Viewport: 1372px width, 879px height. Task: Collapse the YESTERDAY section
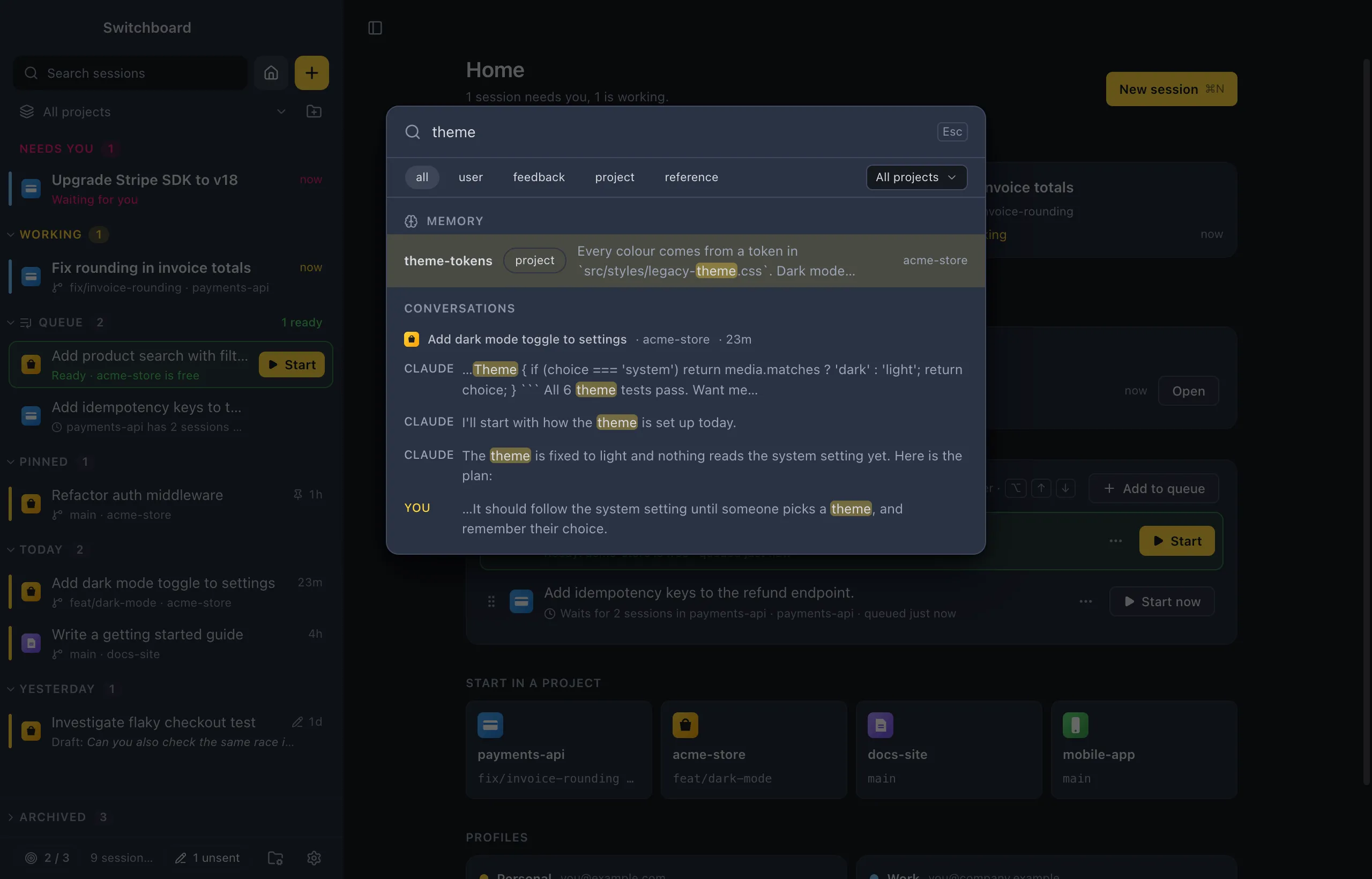pyautogui.click(x=11, y=688)
